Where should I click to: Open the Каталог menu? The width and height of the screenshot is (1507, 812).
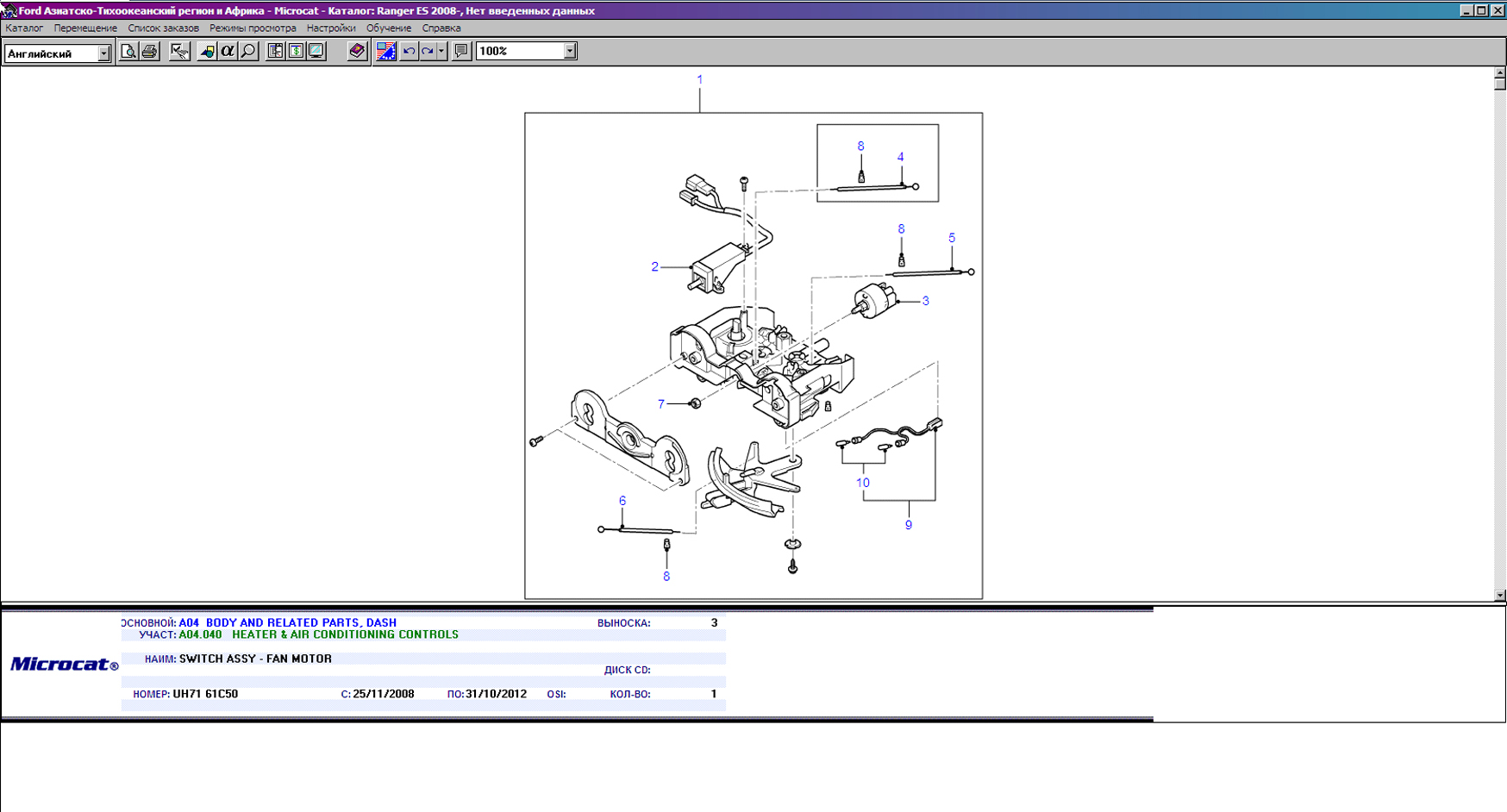coord(24,28)
